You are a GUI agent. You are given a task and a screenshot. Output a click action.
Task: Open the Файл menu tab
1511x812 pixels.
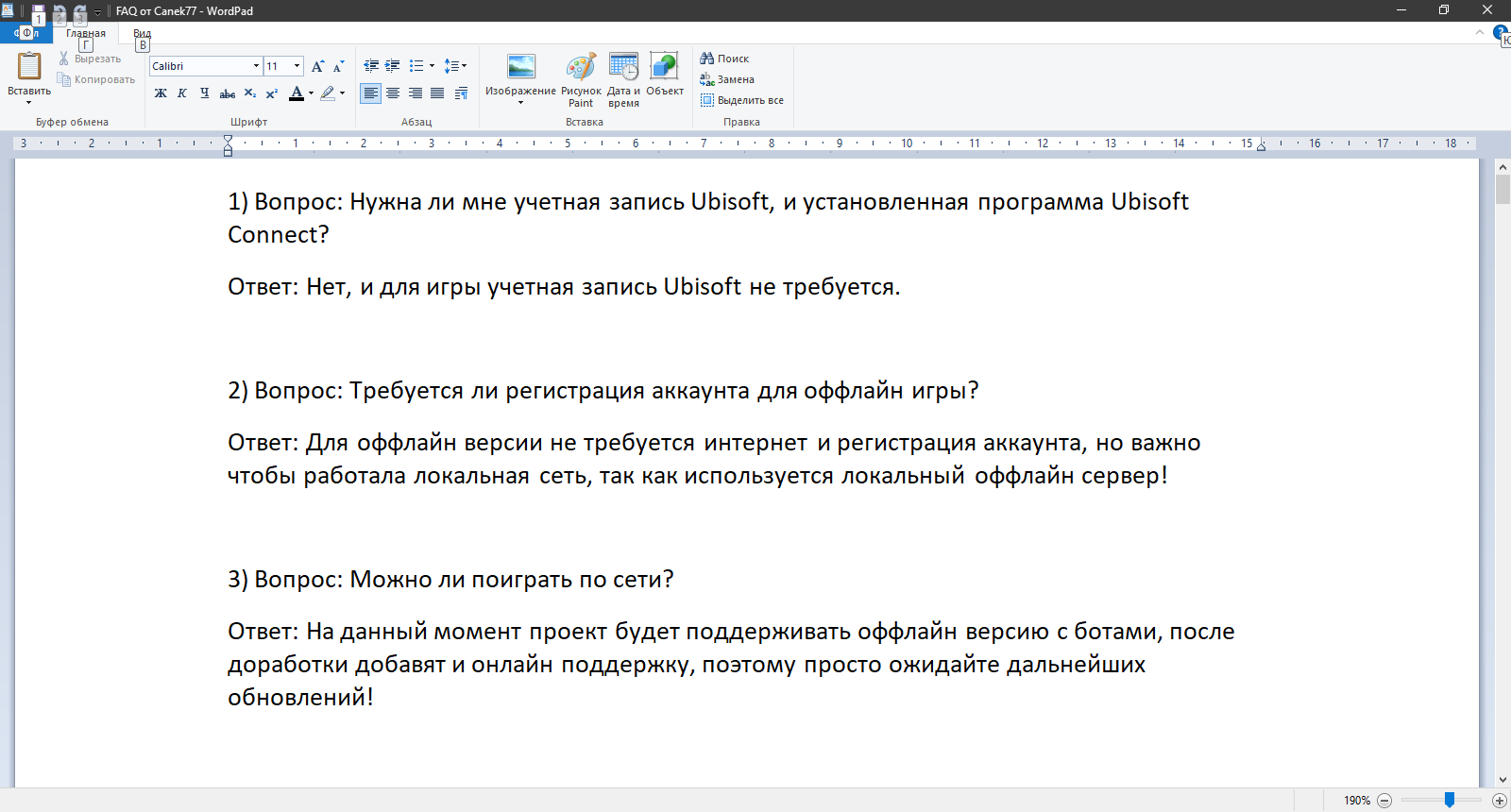click(x=26, y=33)
